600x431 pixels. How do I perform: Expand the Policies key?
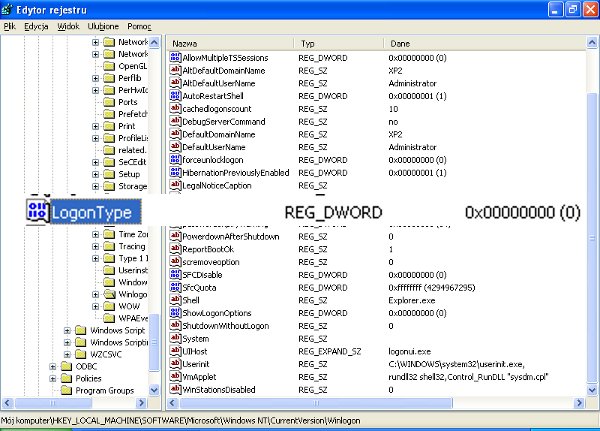pos(53,379)
